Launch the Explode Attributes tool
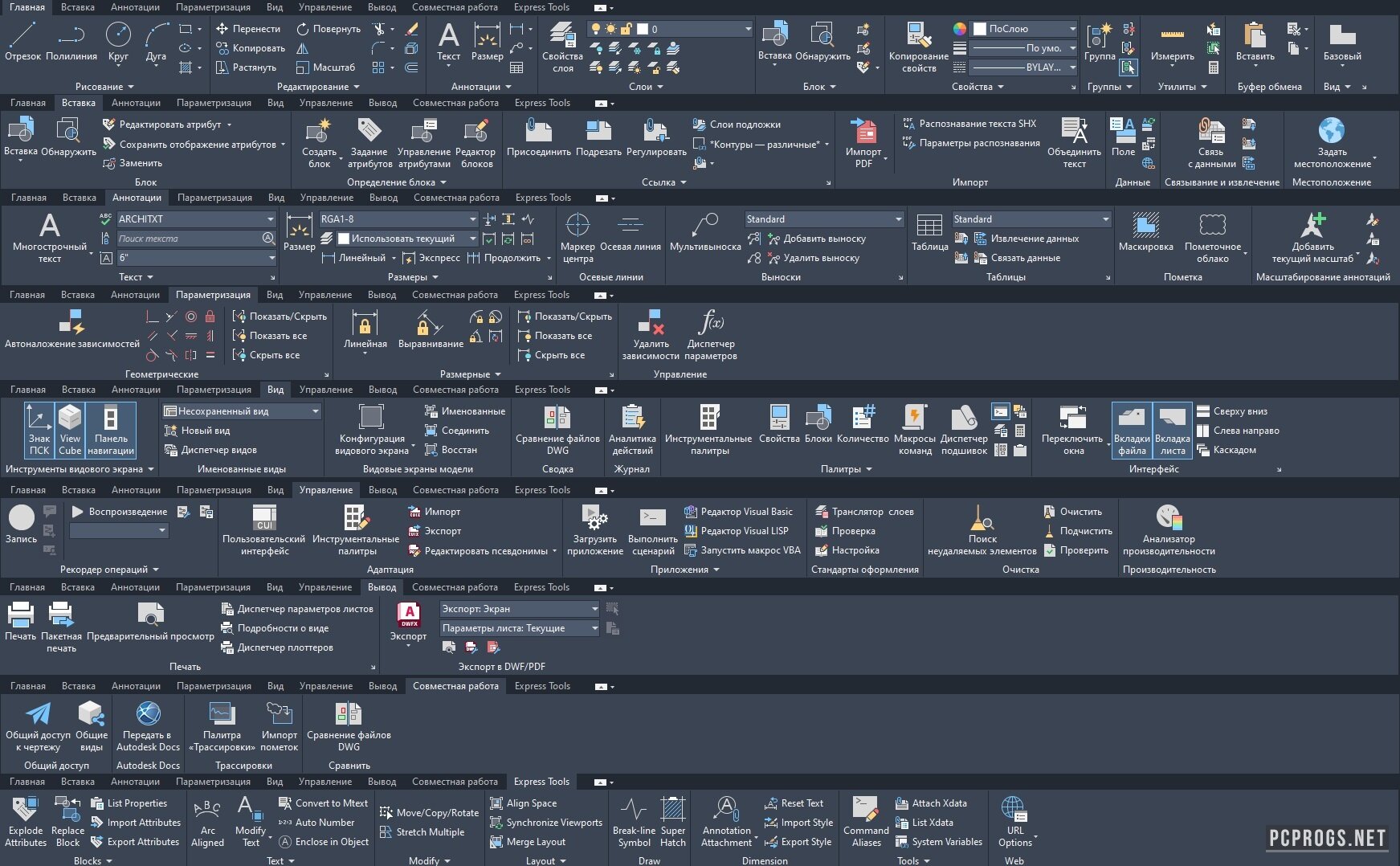The width and height of the screenshot is (1400, 866). (x=26, y=821)
